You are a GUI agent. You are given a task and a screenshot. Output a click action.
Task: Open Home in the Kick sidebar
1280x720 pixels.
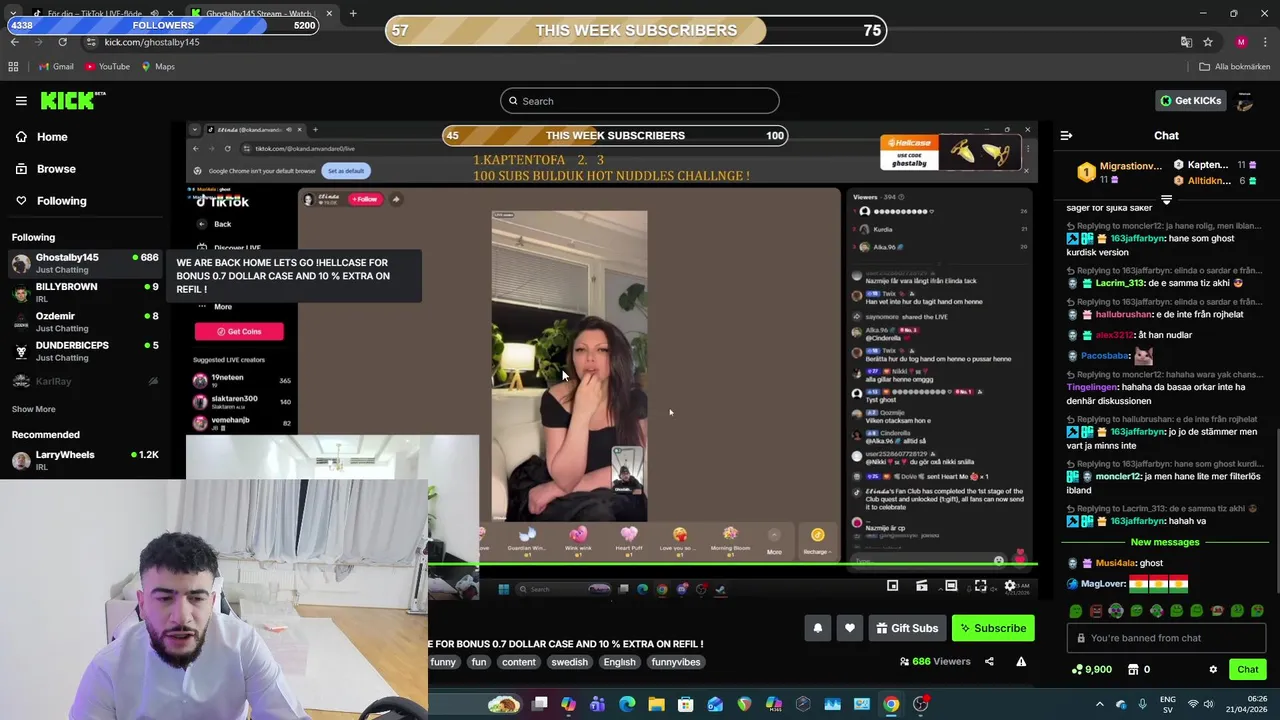(x=52, y=137)
